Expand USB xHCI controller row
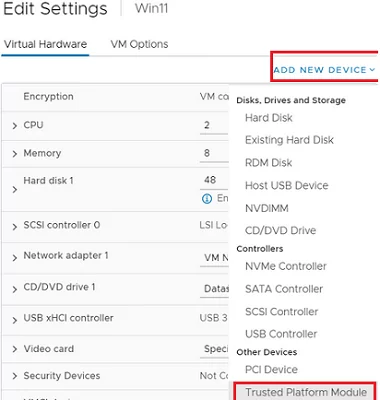Image resolution: width=380 pixels, height=400 pixels. (14, 320)
